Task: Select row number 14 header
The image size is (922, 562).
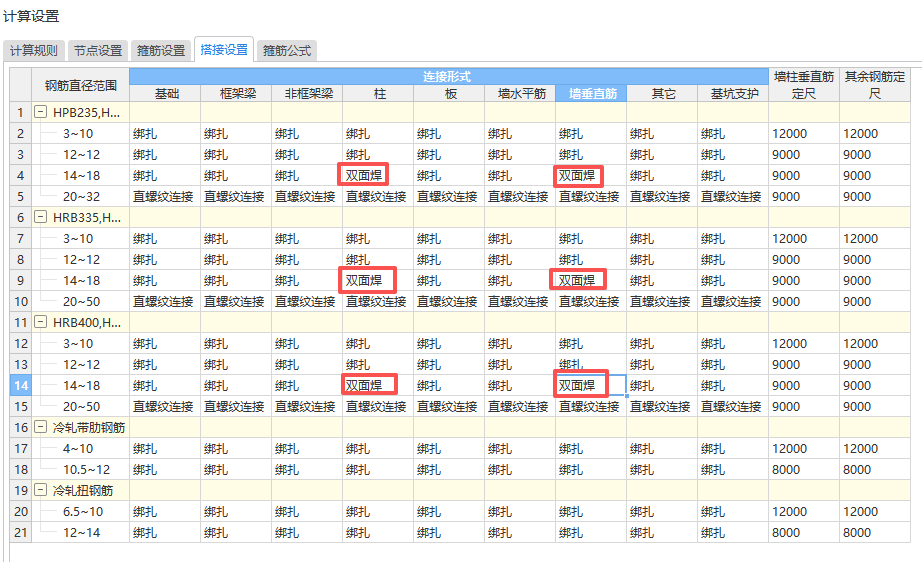Action: pyautogui.click(x=21, y=385)
